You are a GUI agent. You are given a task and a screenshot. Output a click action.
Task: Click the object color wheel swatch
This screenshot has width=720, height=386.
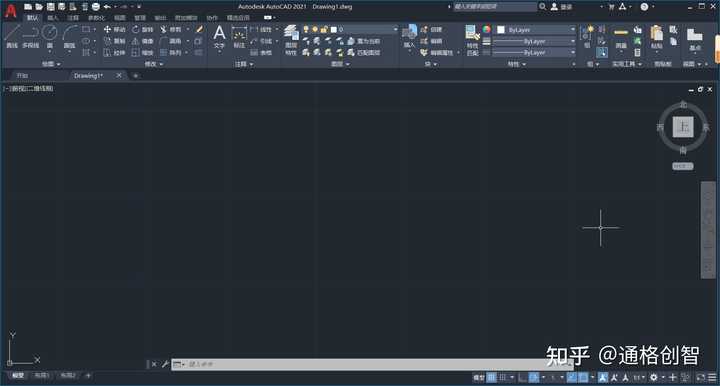point(486,29)
